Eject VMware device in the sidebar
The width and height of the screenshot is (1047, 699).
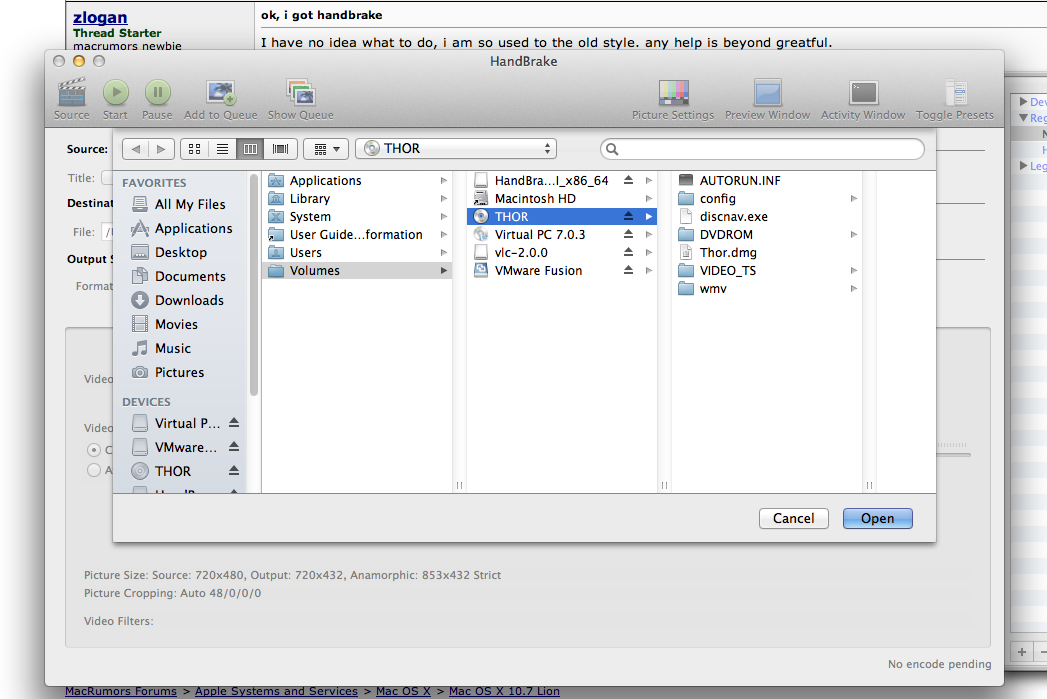[234, 447]
